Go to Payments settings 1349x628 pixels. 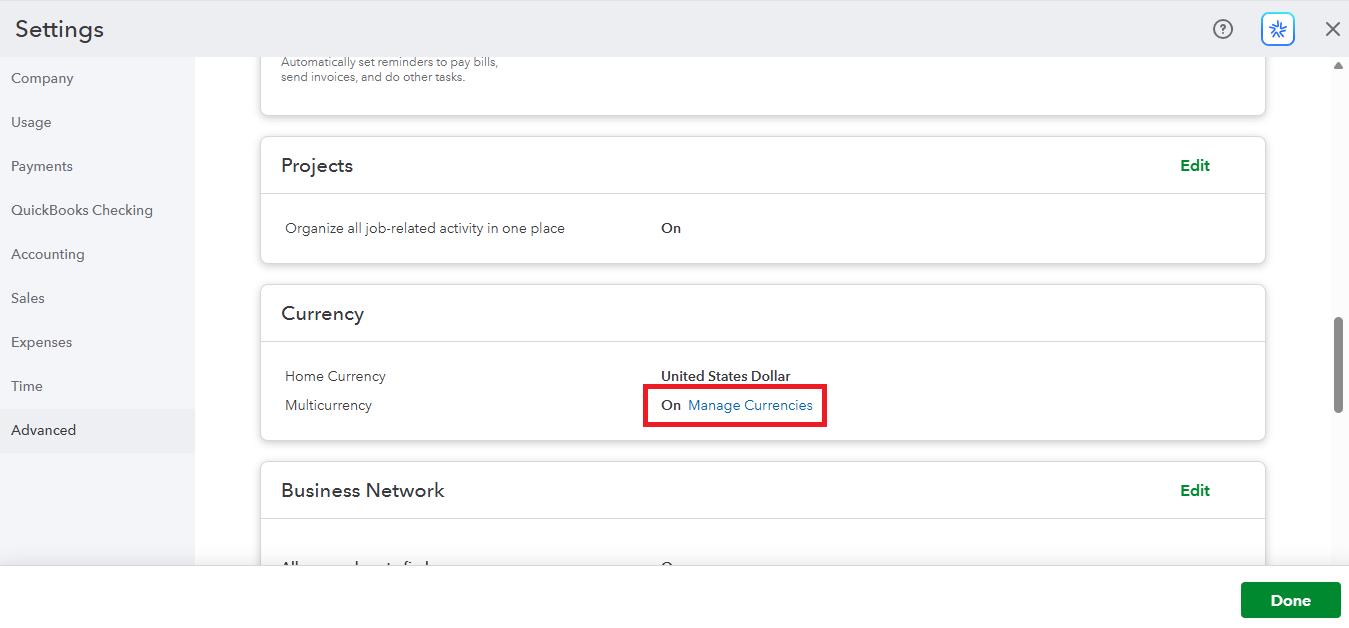[x=42, y=166]
